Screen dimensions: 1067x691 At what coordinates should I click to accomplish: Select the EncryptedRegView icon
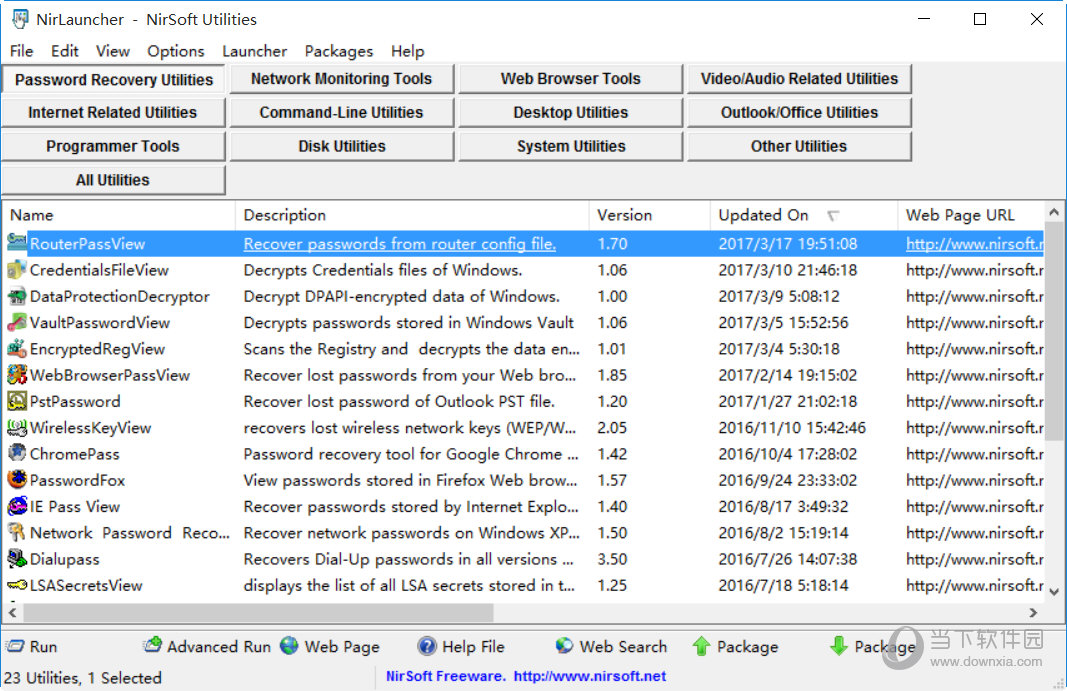pos(17,349)
